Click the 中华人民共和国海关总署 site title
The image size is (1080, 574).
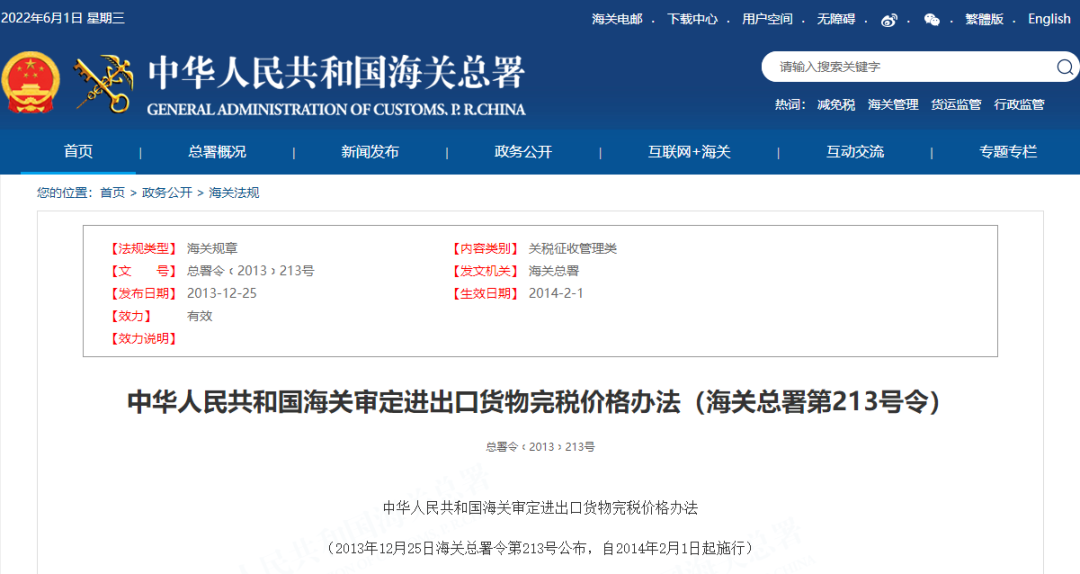pos(337,73)
